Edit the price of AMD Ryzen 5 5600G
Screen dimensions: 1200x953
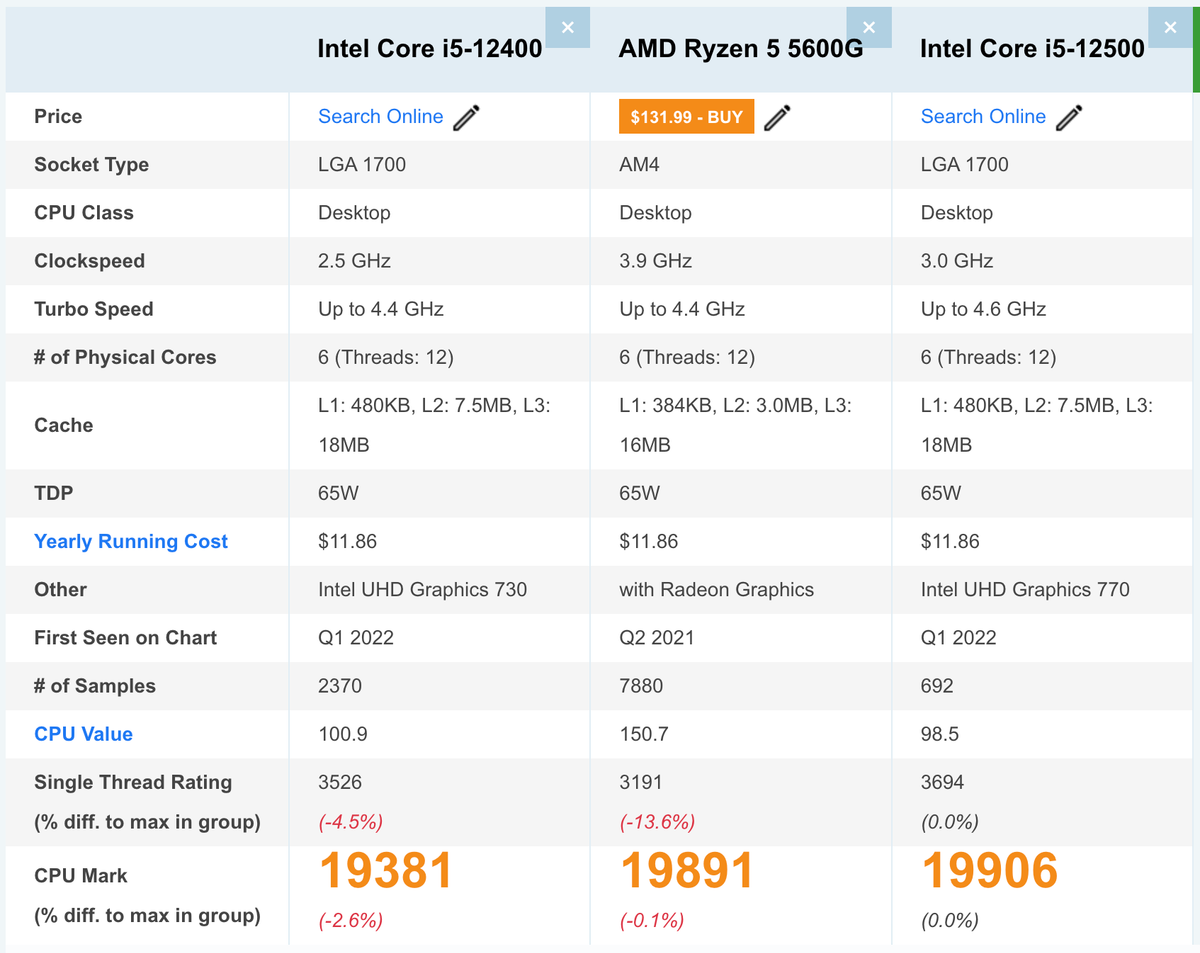point(778,117)
